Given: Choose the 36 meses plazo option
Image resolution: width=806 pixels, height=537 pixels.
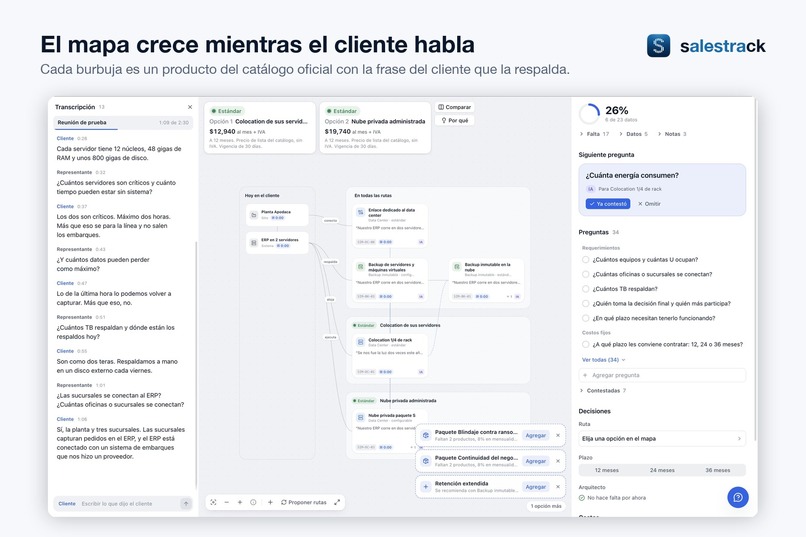Looking at the screenshot, I should coord(718,470).
